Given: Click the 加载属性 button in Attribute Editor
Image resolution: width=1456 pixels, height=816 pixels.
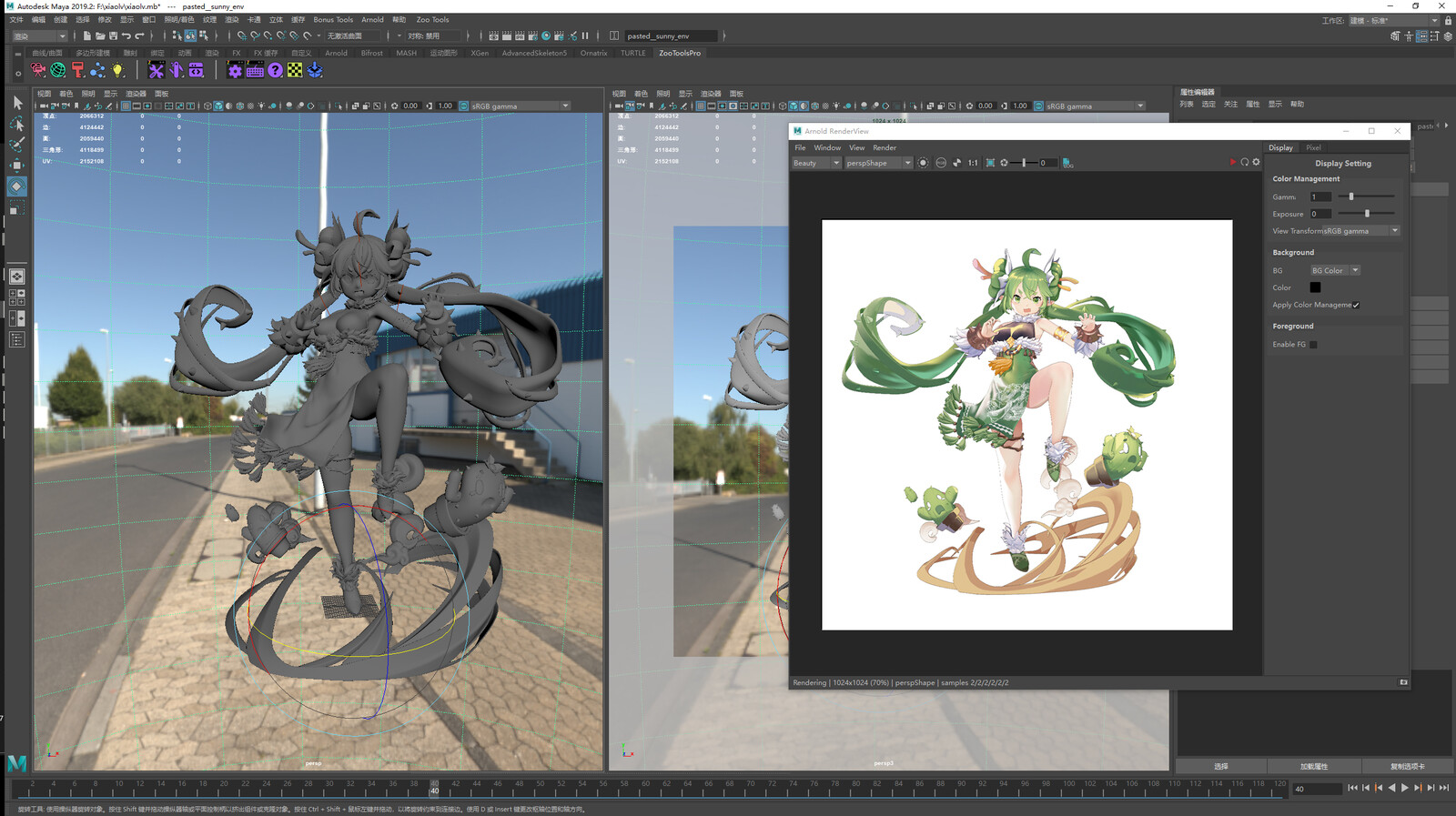Looking at the screenshot, I should tap(1314, 766).
